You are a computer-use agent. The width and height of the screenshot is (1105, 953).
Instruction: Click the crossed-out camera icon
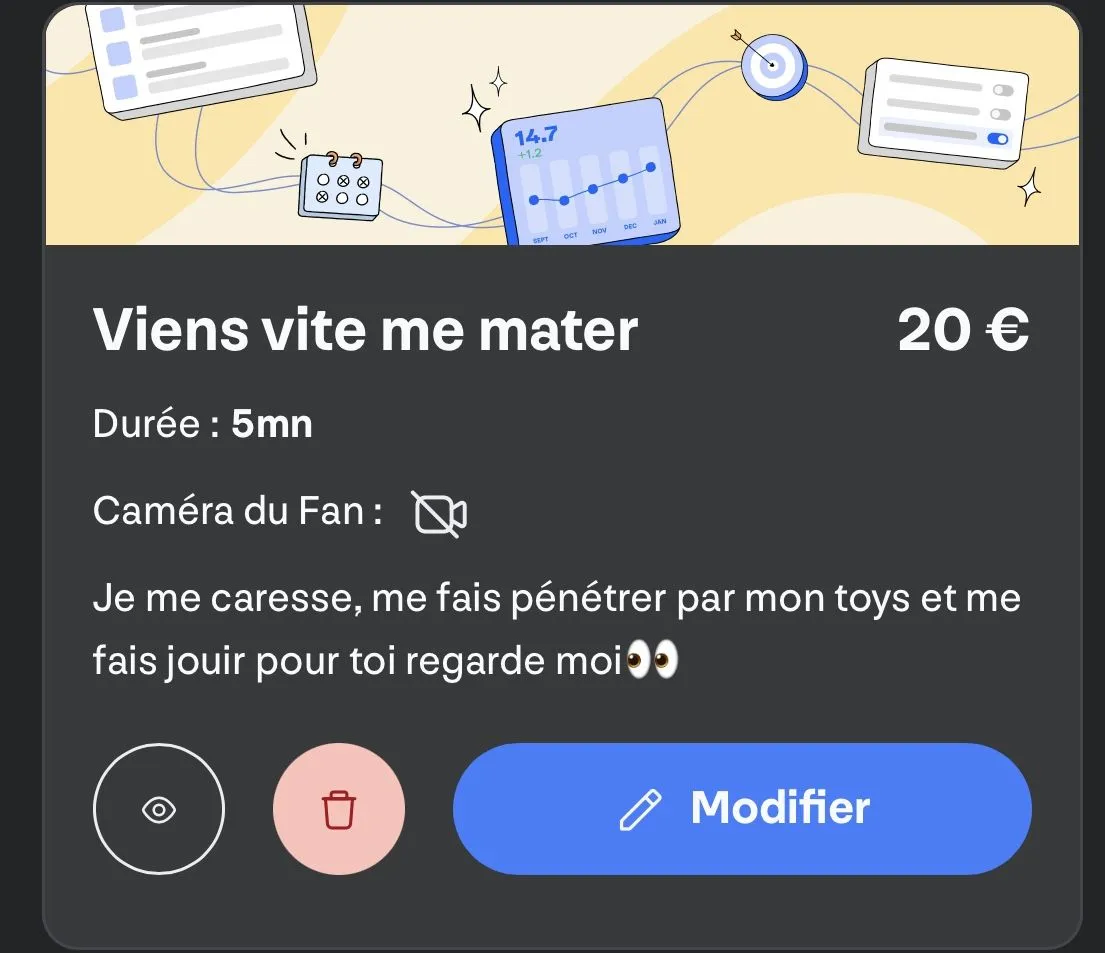439,514
